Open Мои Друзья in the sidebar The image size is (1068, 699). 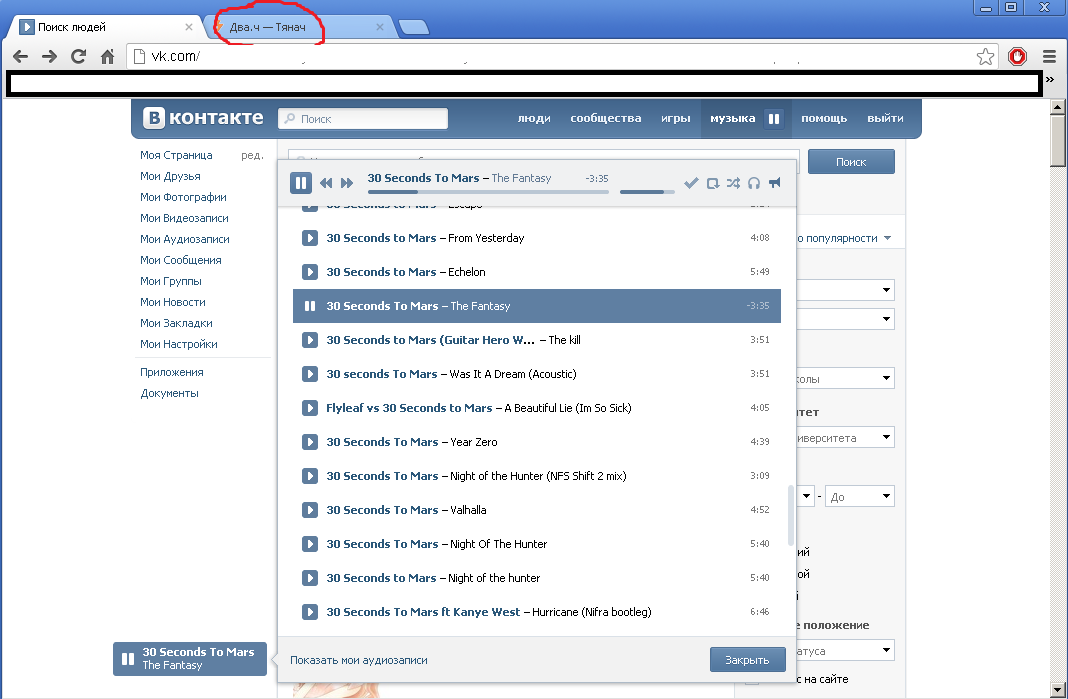(x=170, y=176)
